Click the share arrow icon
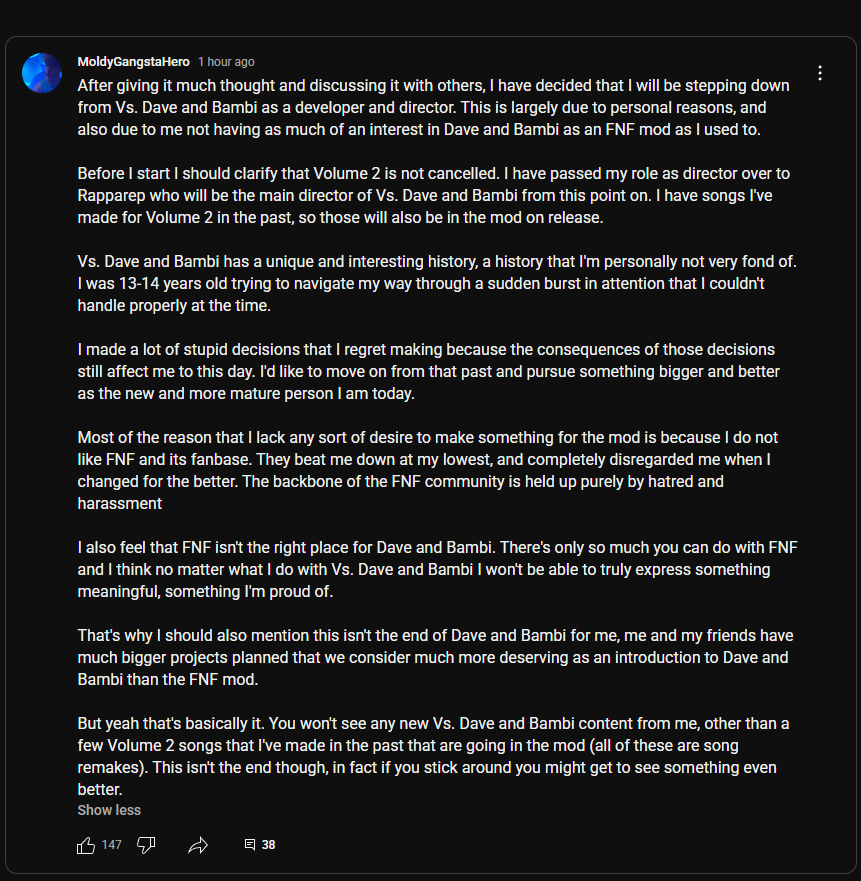 click(x=198, y=845)
